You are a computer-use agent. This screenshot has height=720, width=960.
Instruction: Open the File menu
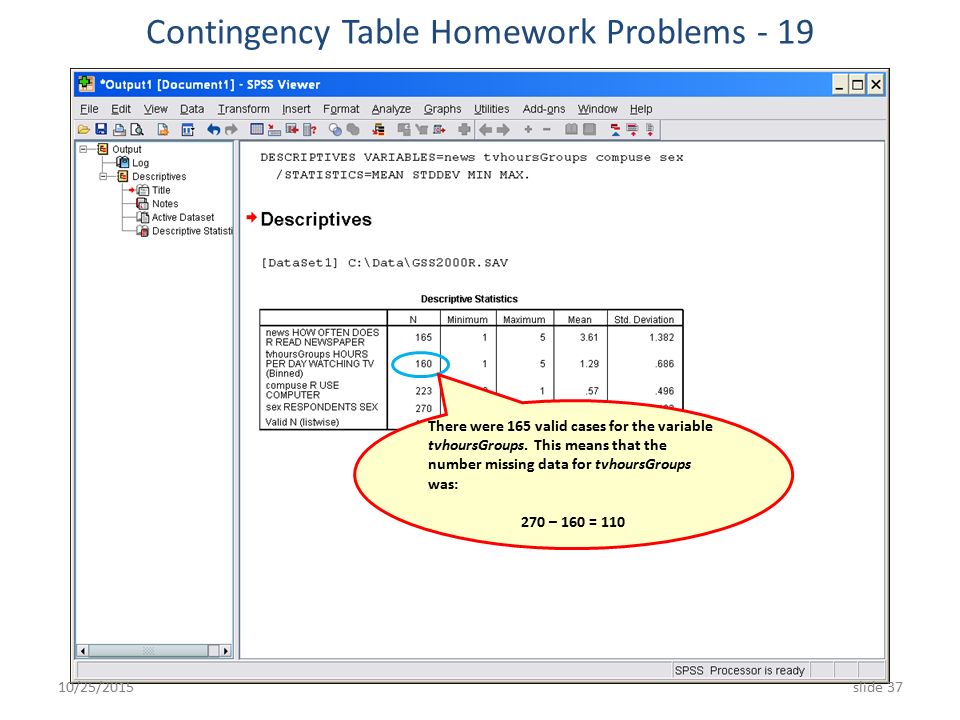pyautogui.click(x=89, y=109)
